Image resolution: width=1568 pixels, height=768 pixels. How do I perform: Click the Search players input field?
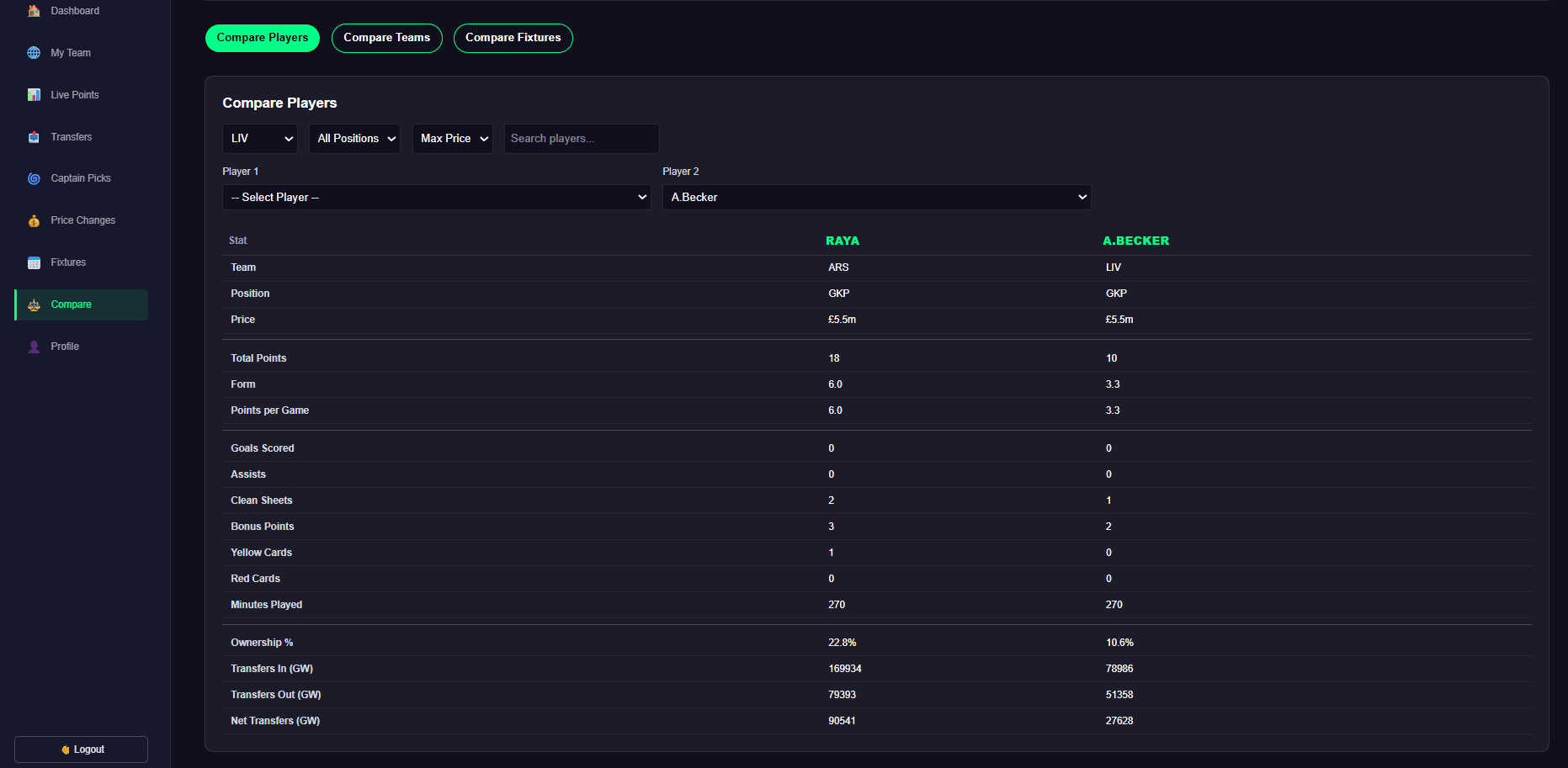pos(581,139)
